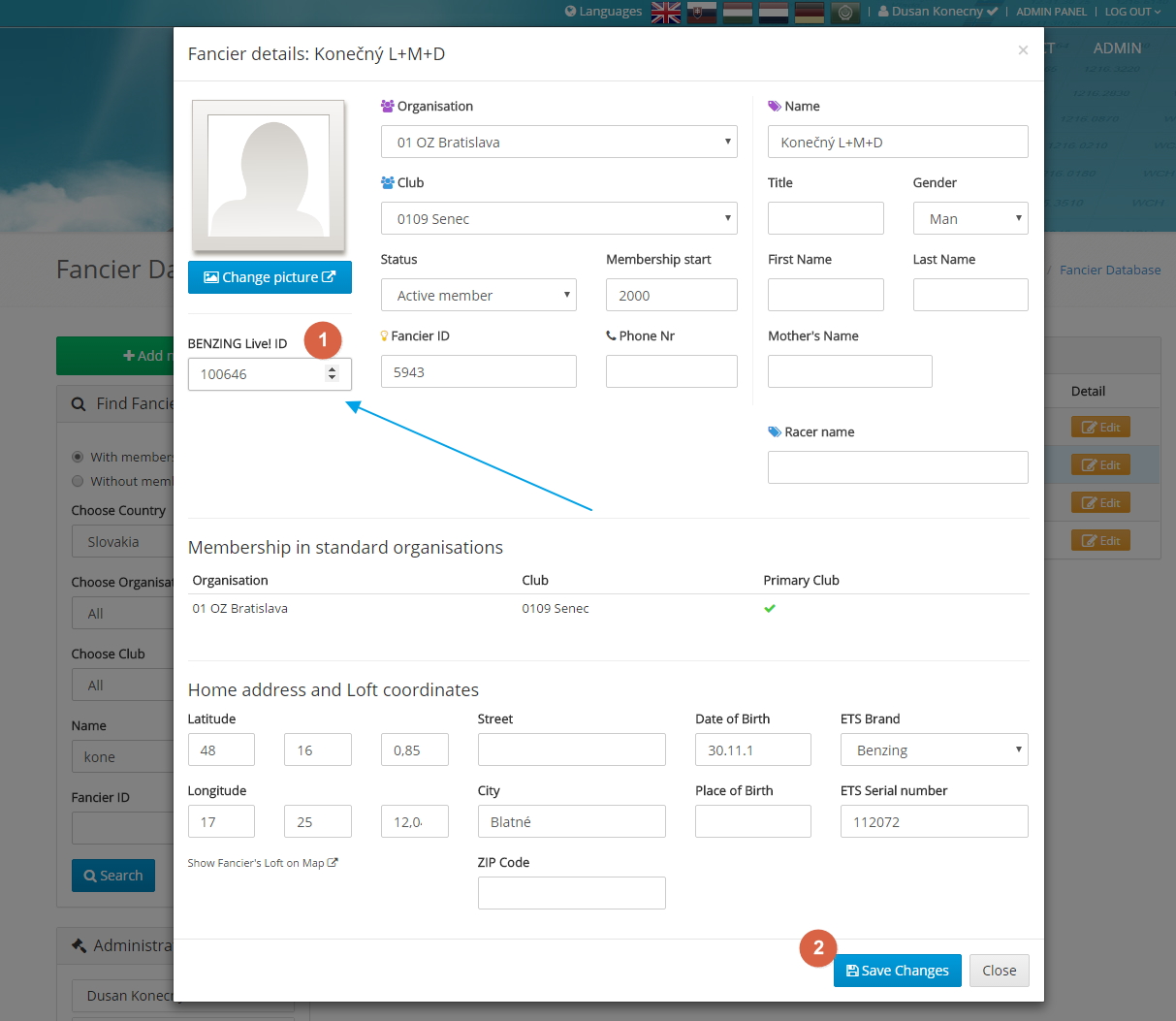Click the Racer name input field

[x=897, y=467]
